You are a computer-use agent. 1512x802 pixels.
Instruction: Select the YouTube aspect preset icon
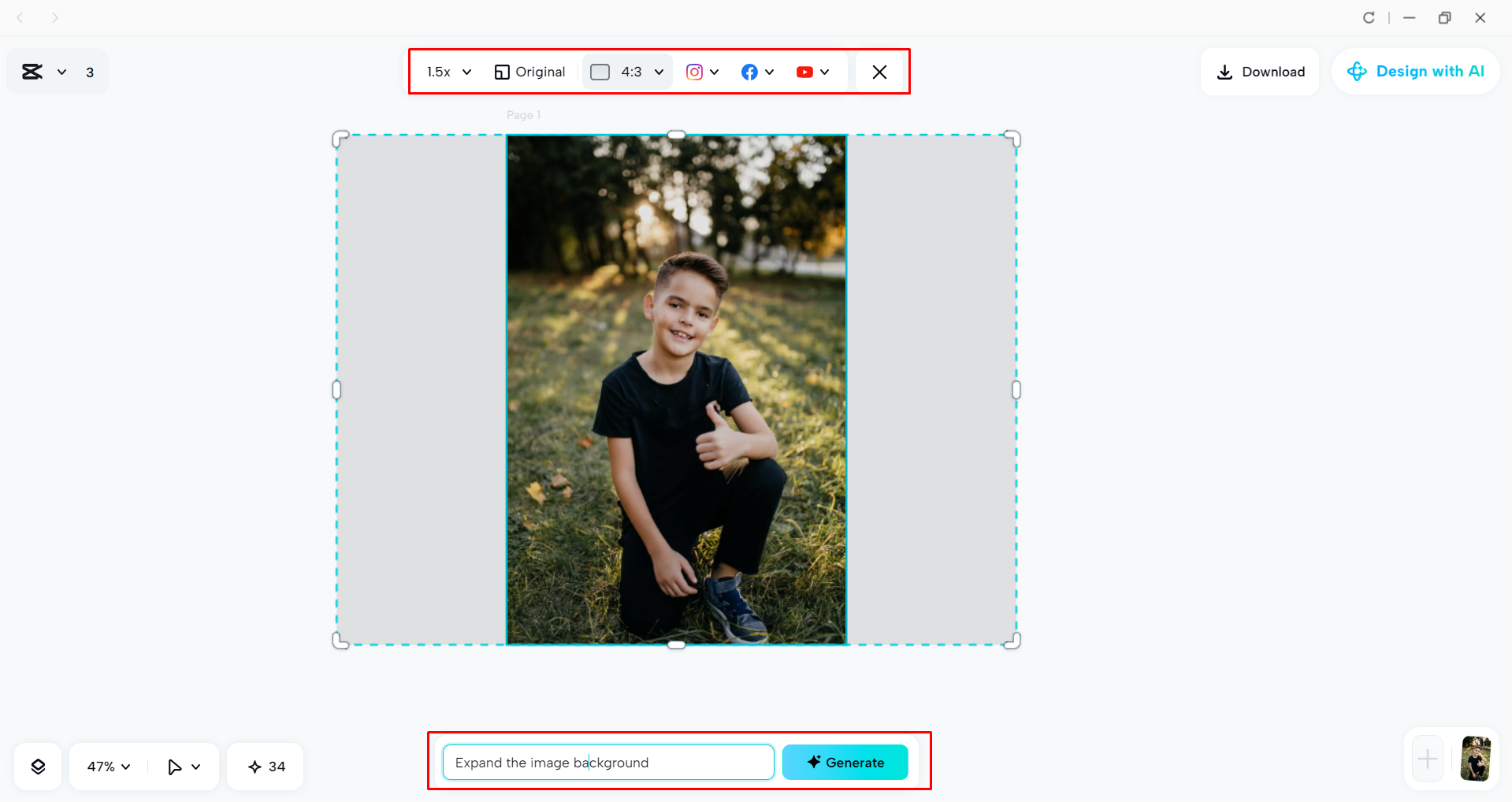805,72
